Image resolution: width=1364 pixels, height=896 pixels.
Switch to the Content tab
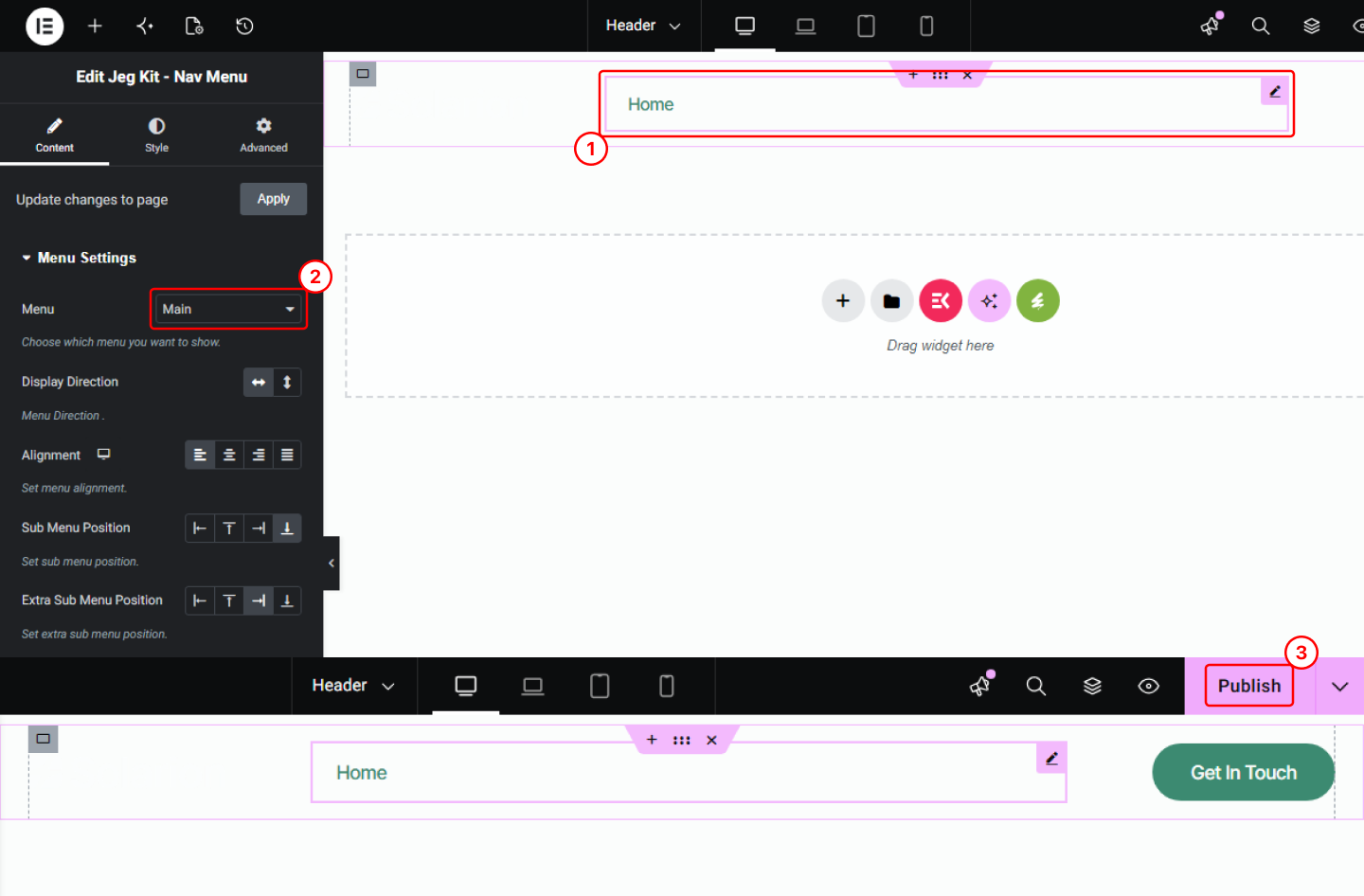[55, 135]
